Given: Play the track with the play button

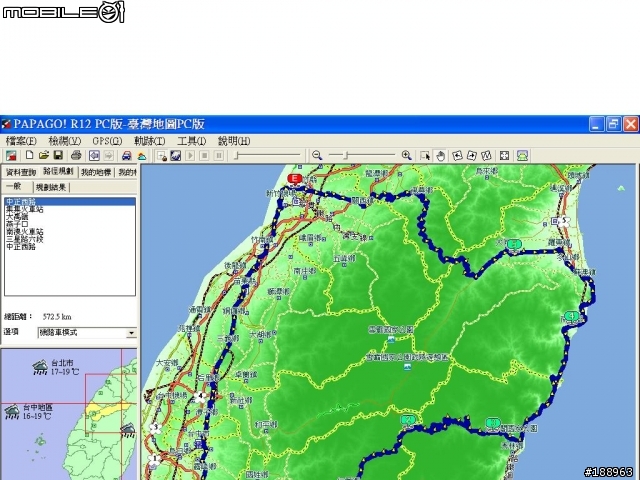Looking at the screenshot, I should click(x=190, y=156).
